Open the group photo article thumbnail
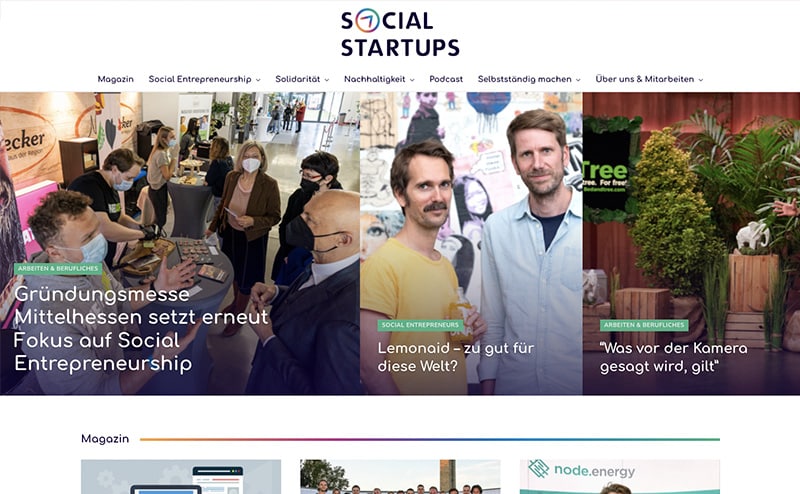Image resolution: width=800 pixels, height=494 pixels. pos(400,477)
